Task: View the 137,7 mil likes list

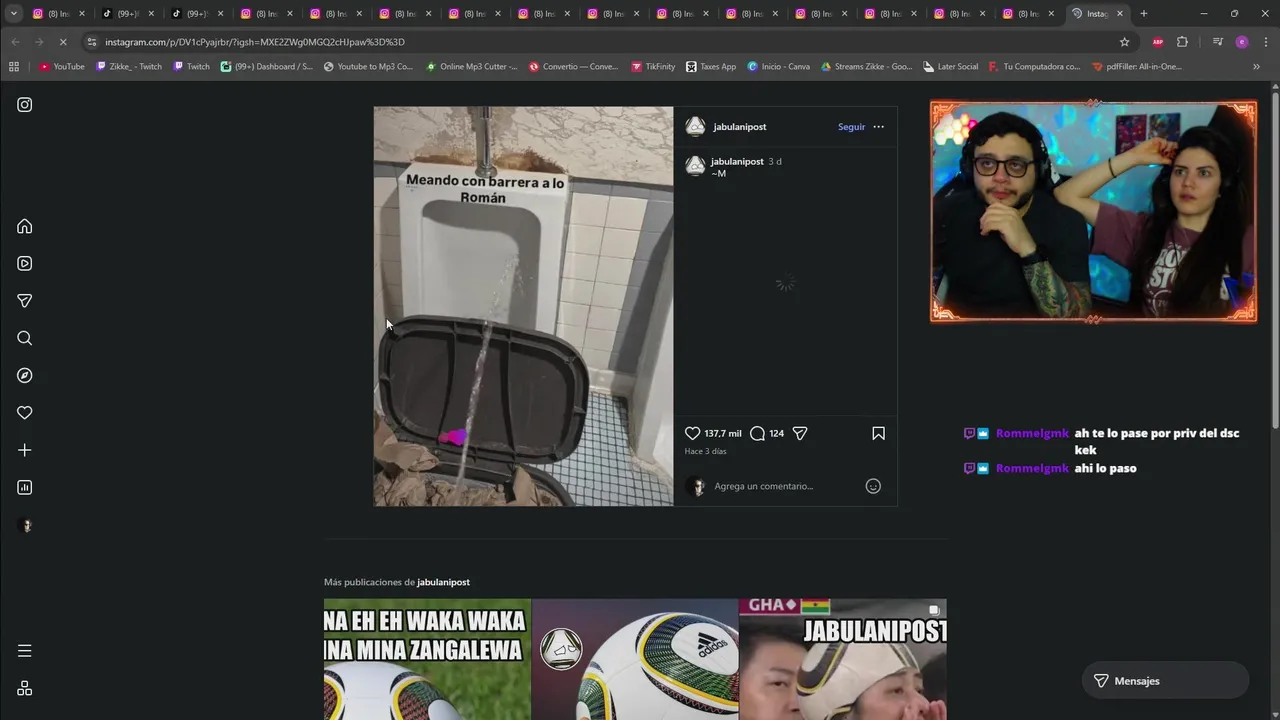Action: click(723, 433)
